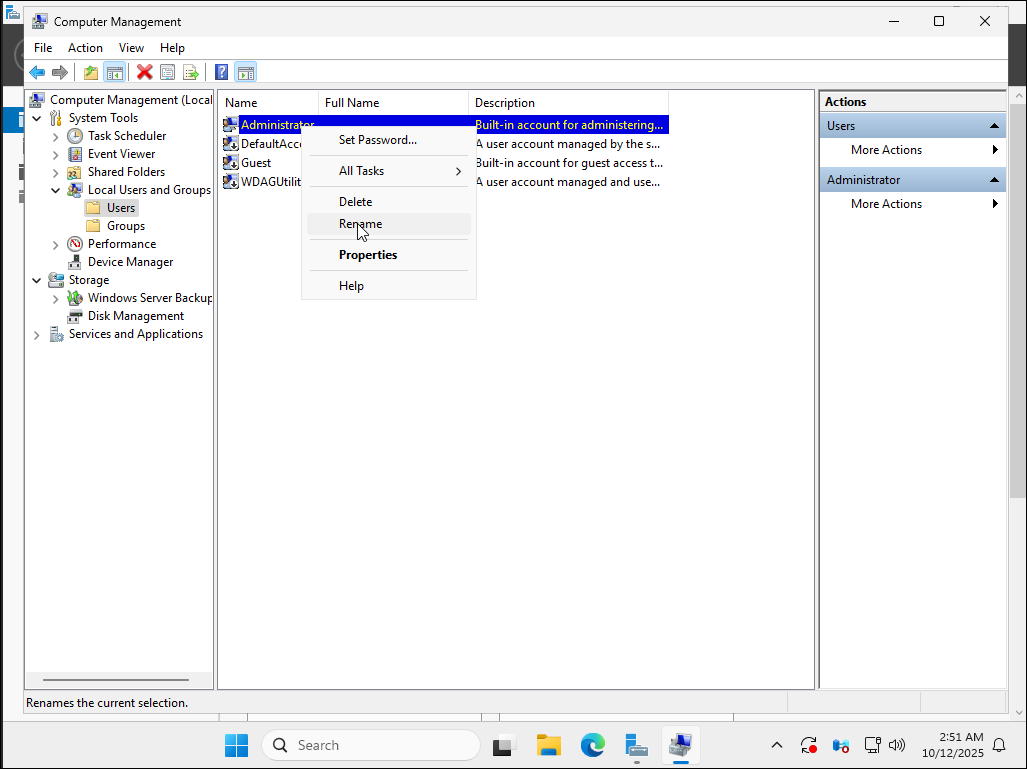Click inside the taskbar Search field

pos(370,744)
